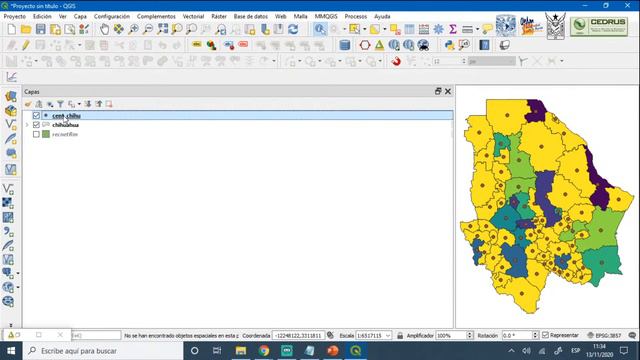The image size is (640, 360).
Task: Filter legend with funnel icon in Capas
Action: coord(60,104)
